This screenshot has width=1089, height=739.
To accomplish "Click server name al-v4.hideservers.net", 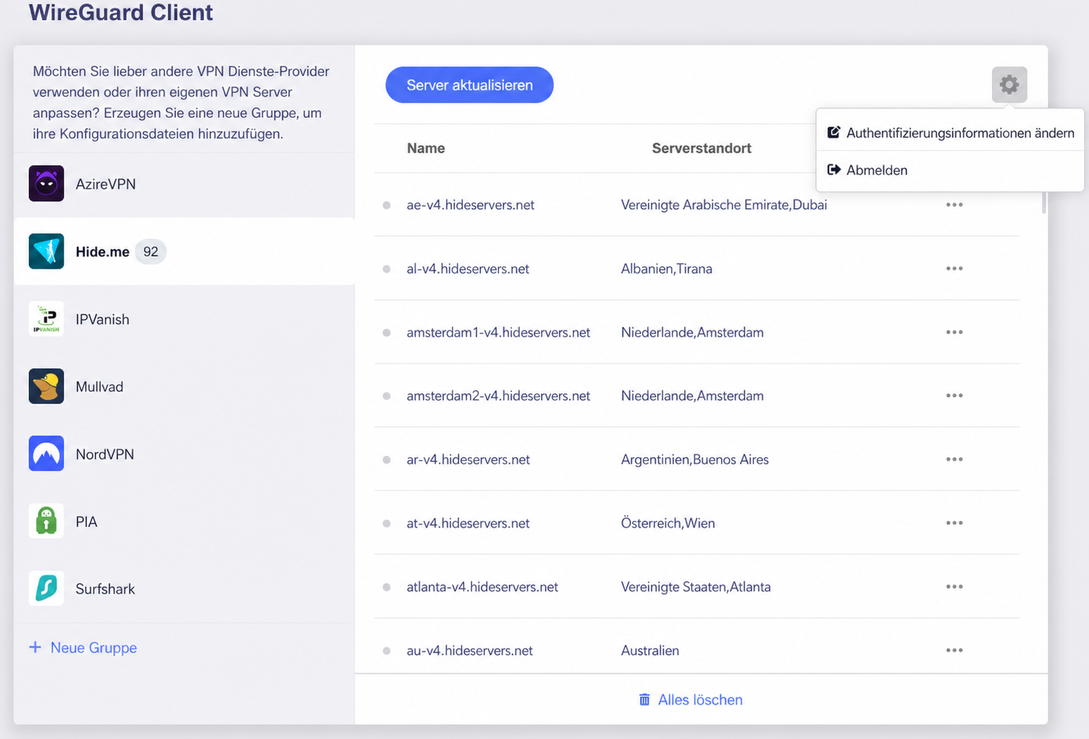I will pyautogui.click(x=467, y=269).
